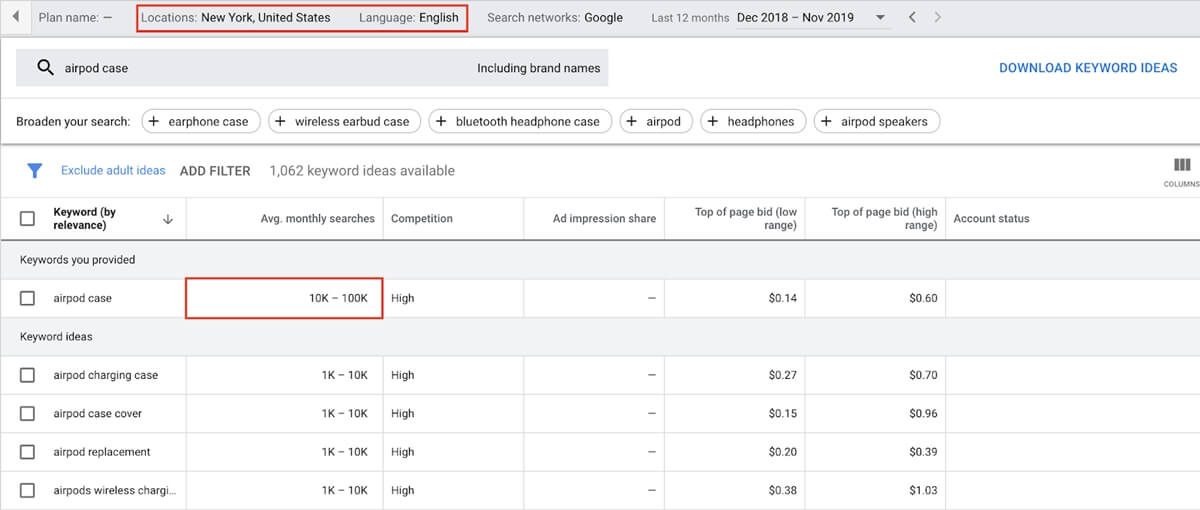Screen dimensions: 1200x510
Task: Sort by Ad impression share column
Action: click(604, 218)
